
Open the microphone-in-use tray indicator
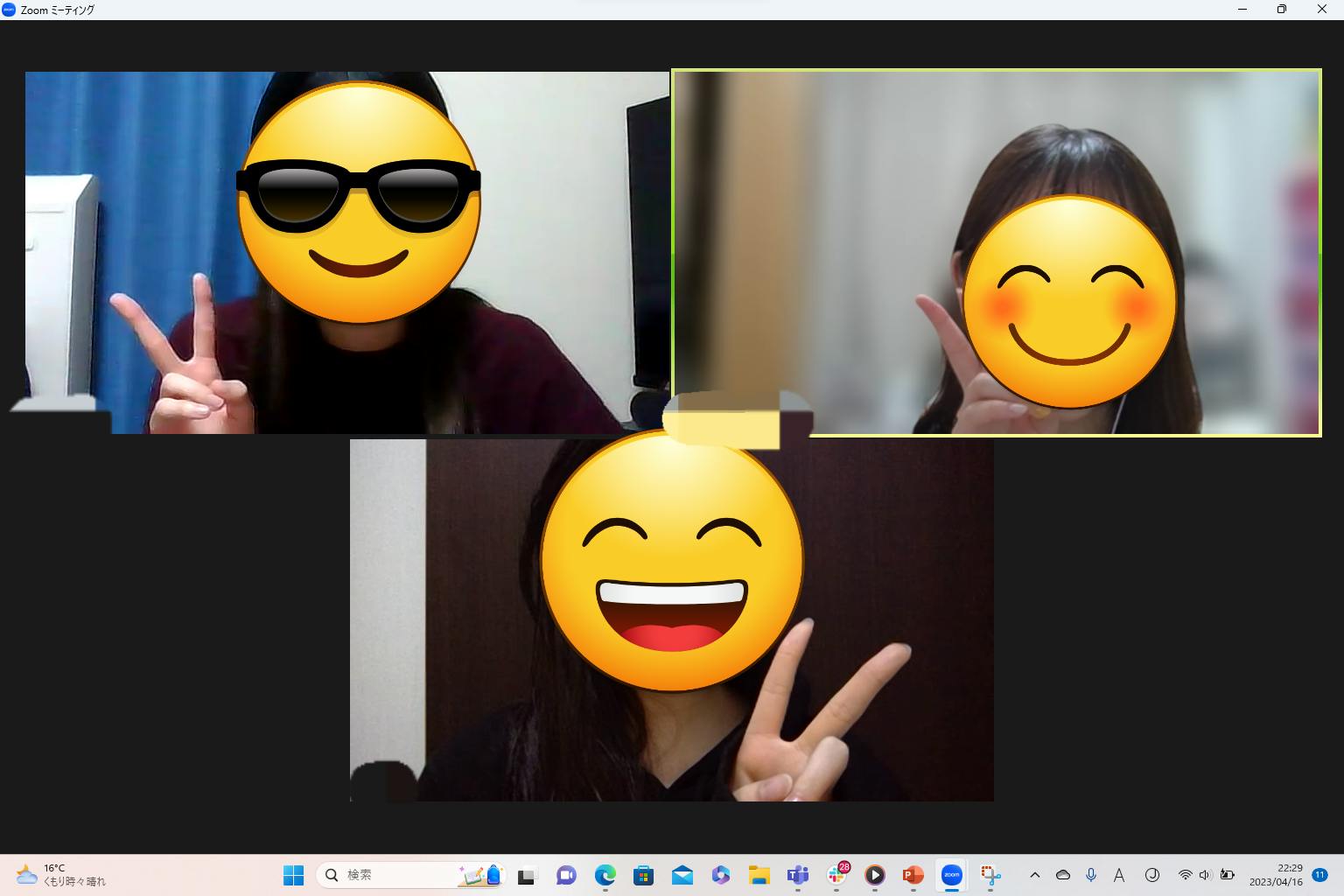[1091, 875]
